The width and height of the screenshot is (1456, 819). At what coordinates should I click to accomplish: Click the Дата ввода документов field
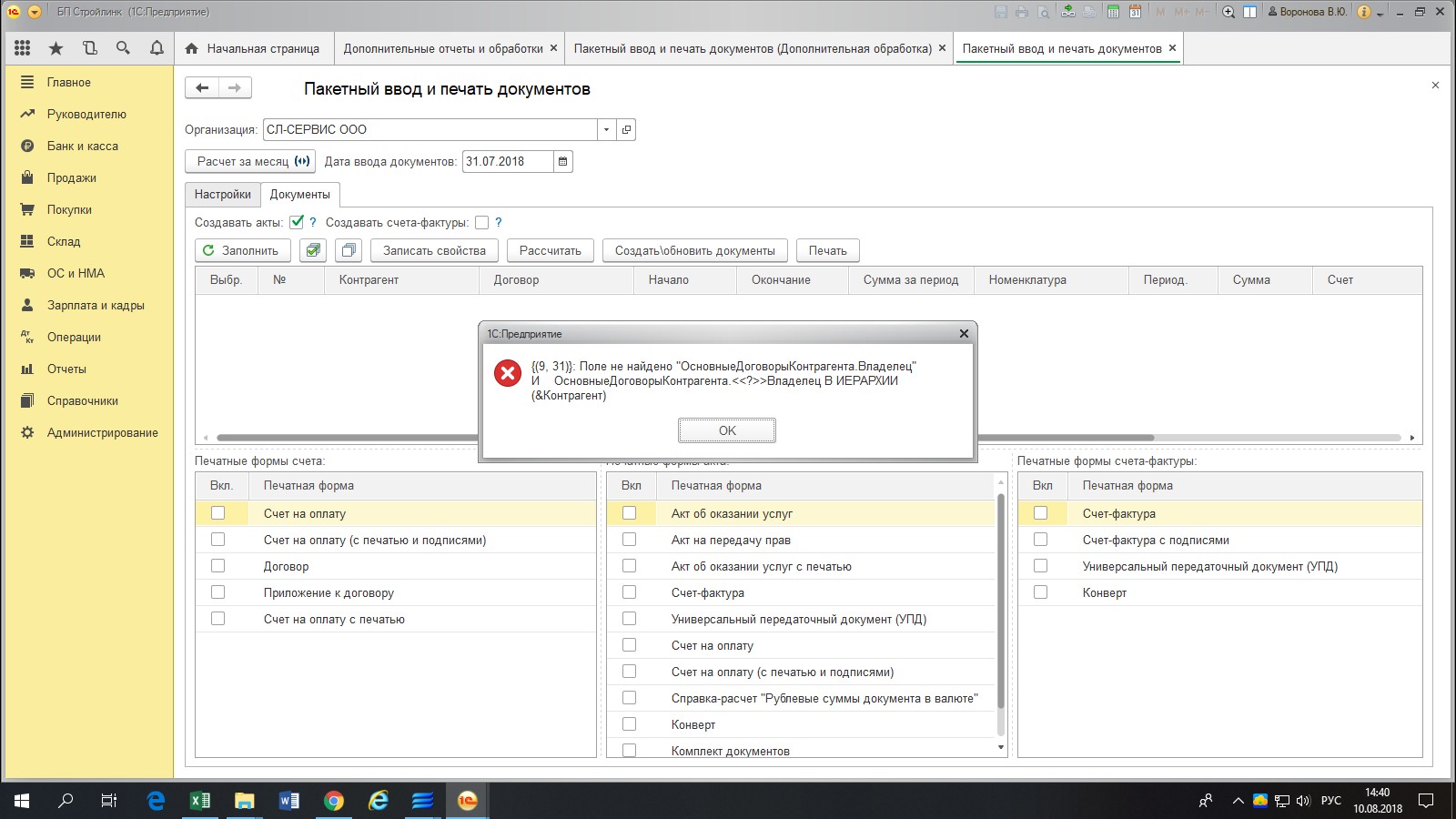click(x=508, y=162)
